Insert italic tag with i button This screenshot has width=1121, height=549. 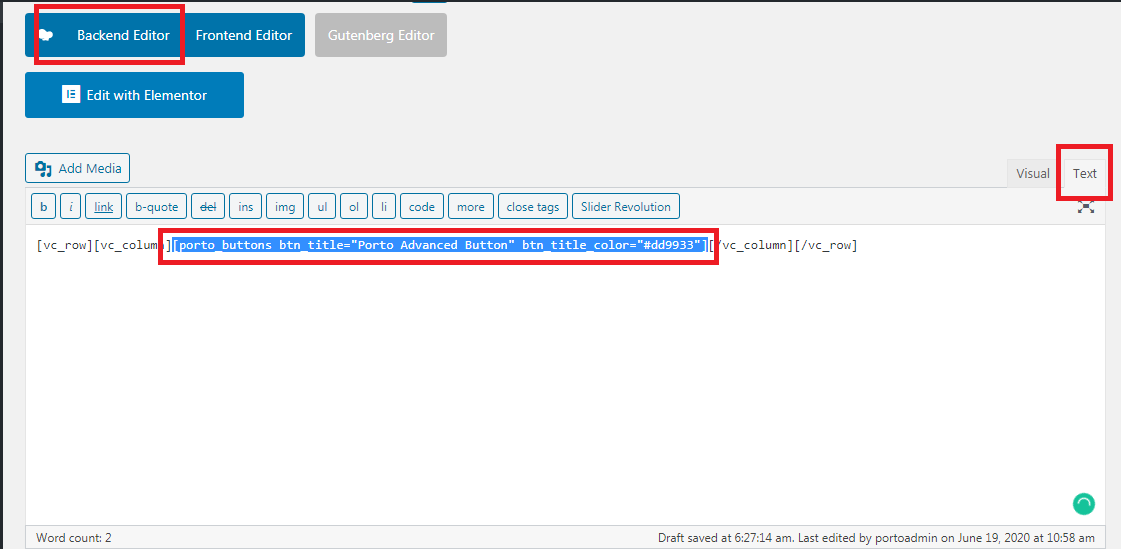(x=70, y=207)
